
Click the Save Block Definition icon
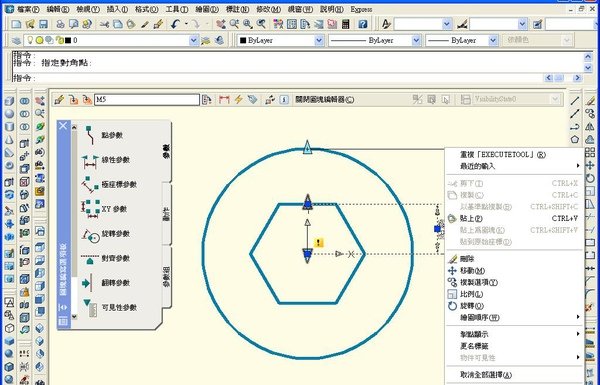click(x=73, y=100)
